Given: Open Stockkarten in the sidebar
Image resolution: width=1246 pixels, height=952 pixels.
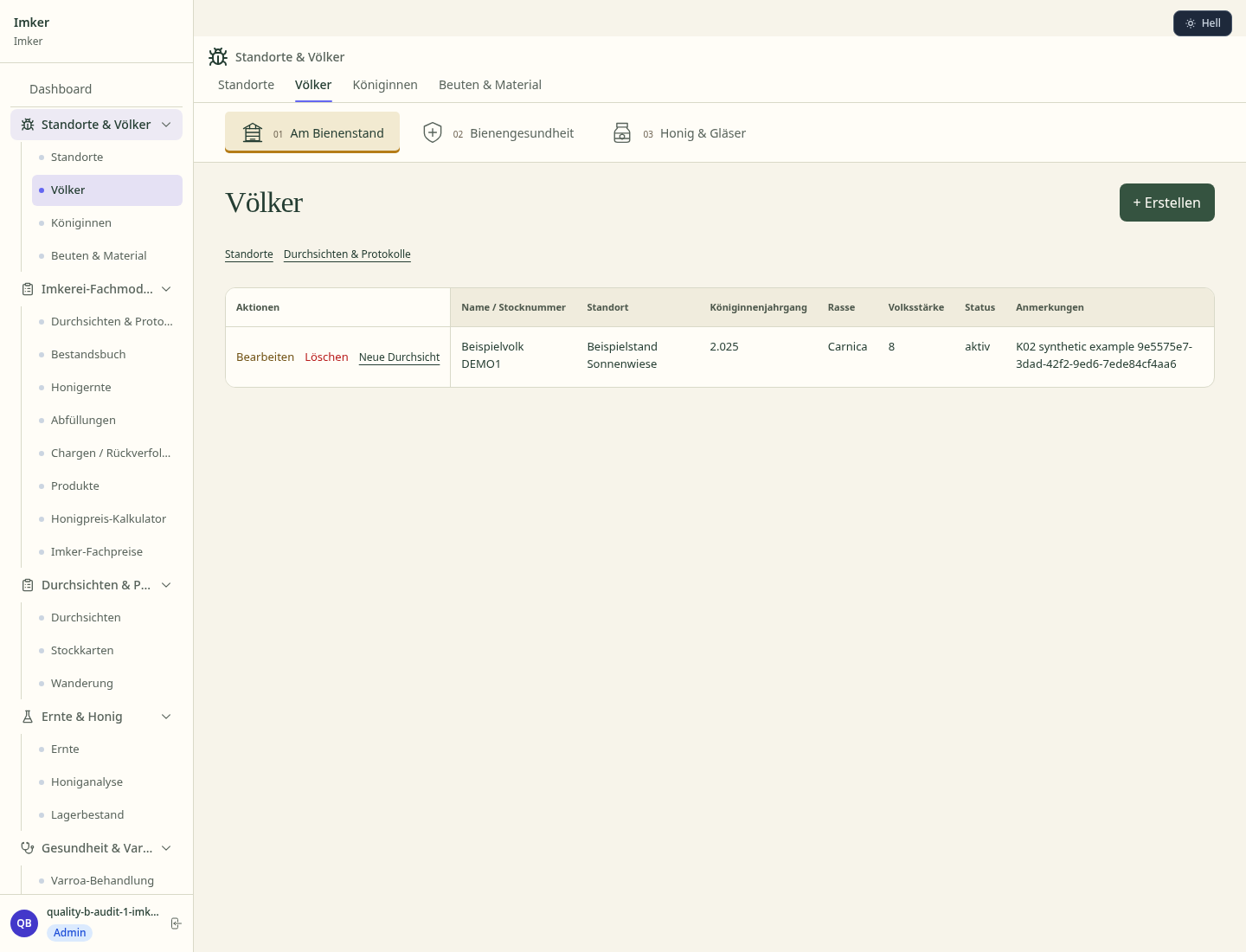Looking at the screenshot, I should click(x=107, y=651).
